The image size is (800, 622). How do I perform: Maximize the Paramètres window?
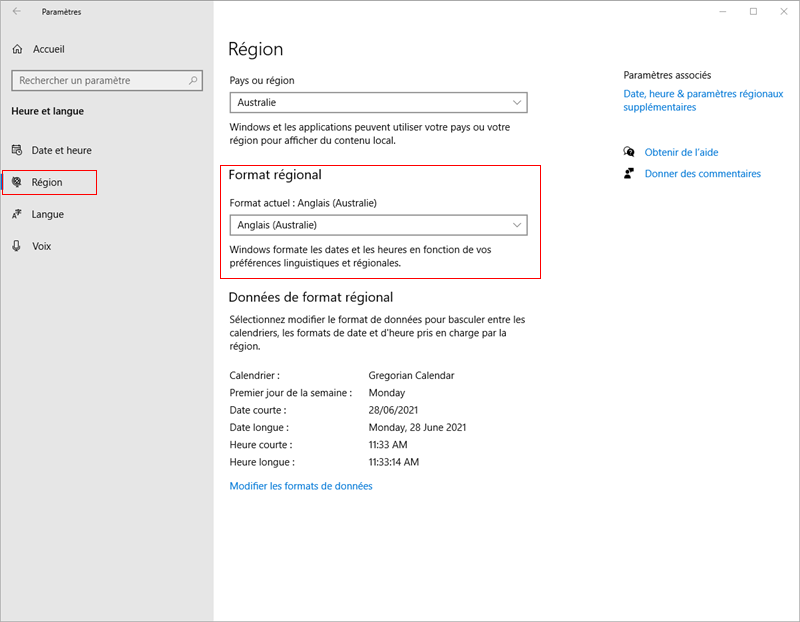coord(753,12)
